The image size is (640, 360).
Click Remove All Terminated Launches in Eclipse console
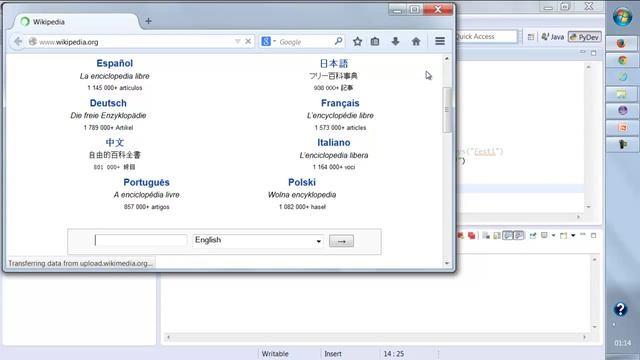(x=471, y=236)
